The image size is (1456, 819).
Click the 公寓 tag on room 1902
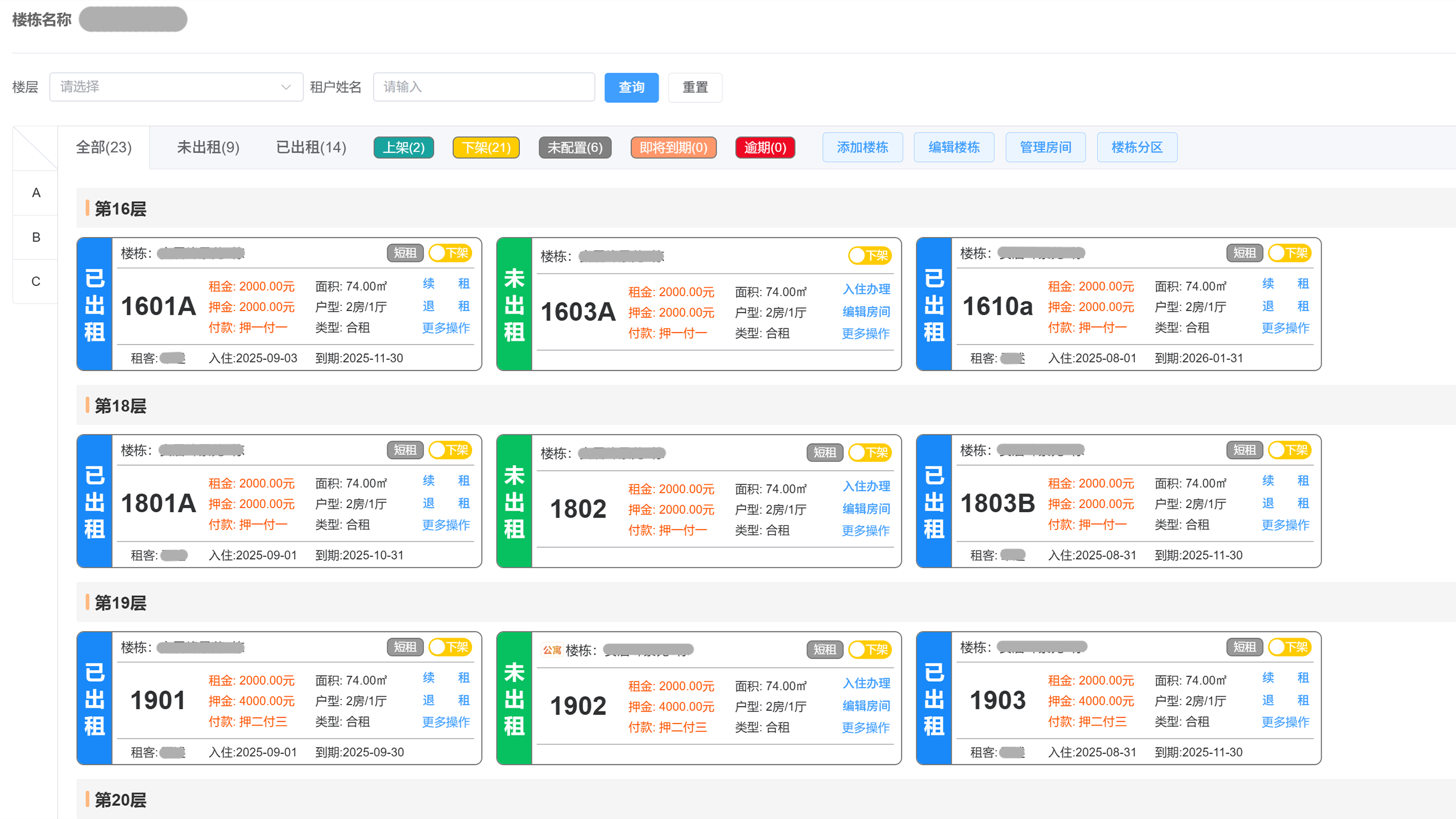point(551,650)
